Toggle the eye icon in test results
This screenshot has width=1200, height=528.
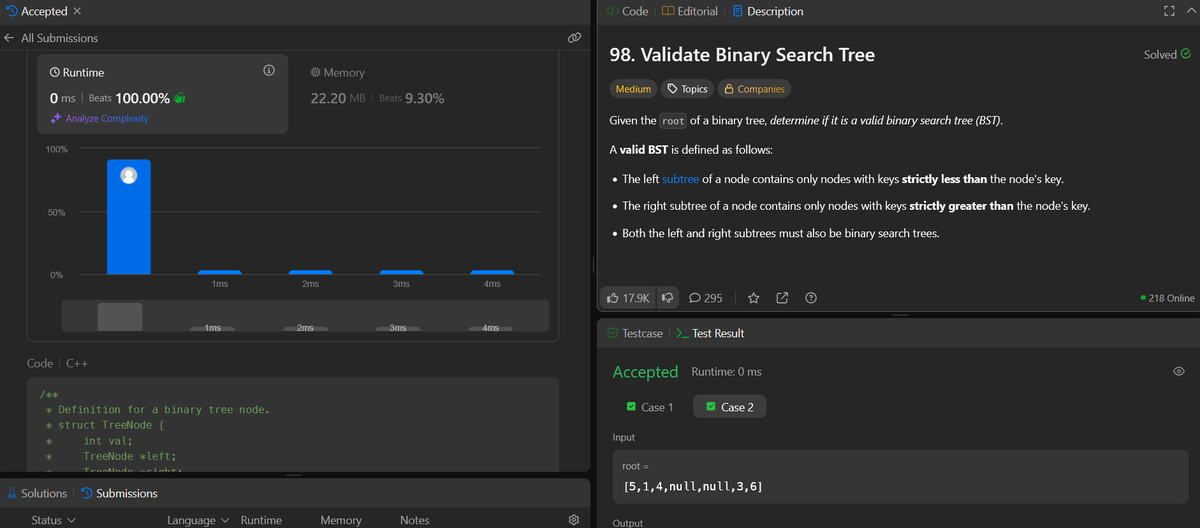tap(1179, 371)
